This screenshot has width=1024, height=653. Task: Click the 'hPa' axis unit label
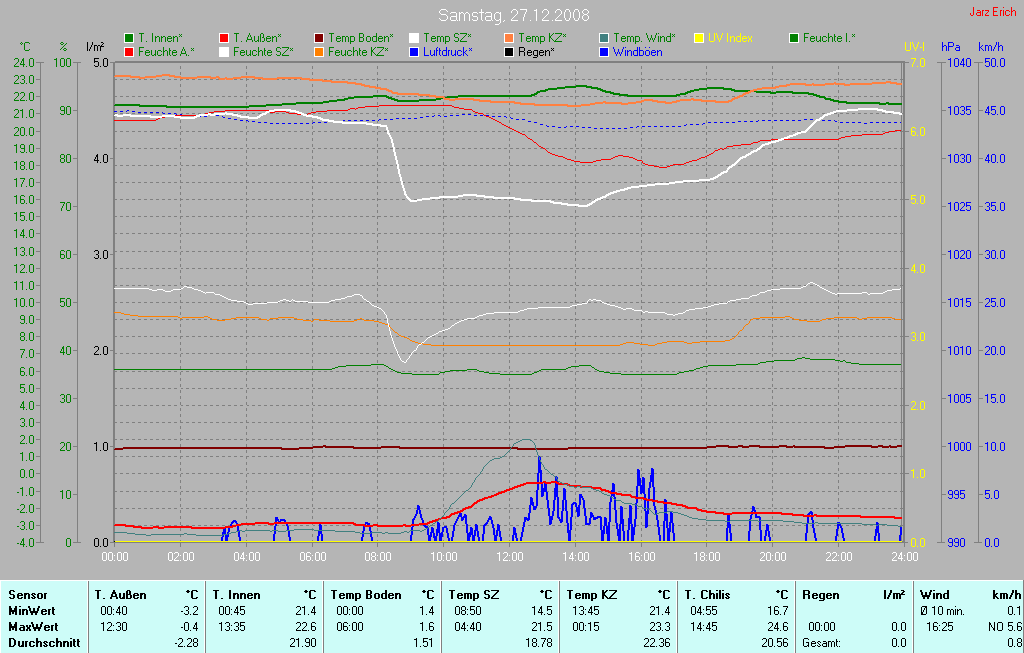click(x=951, y=47)
